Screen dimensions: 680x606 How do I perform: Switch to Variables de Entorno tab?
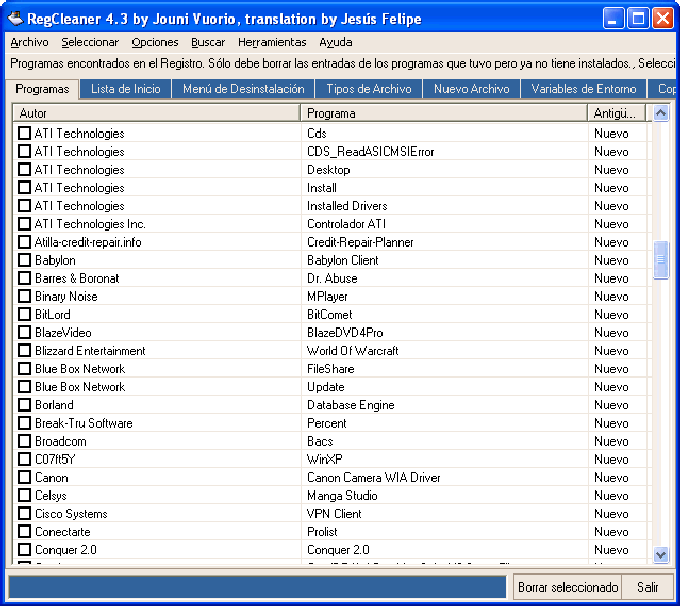coord(584,89)
